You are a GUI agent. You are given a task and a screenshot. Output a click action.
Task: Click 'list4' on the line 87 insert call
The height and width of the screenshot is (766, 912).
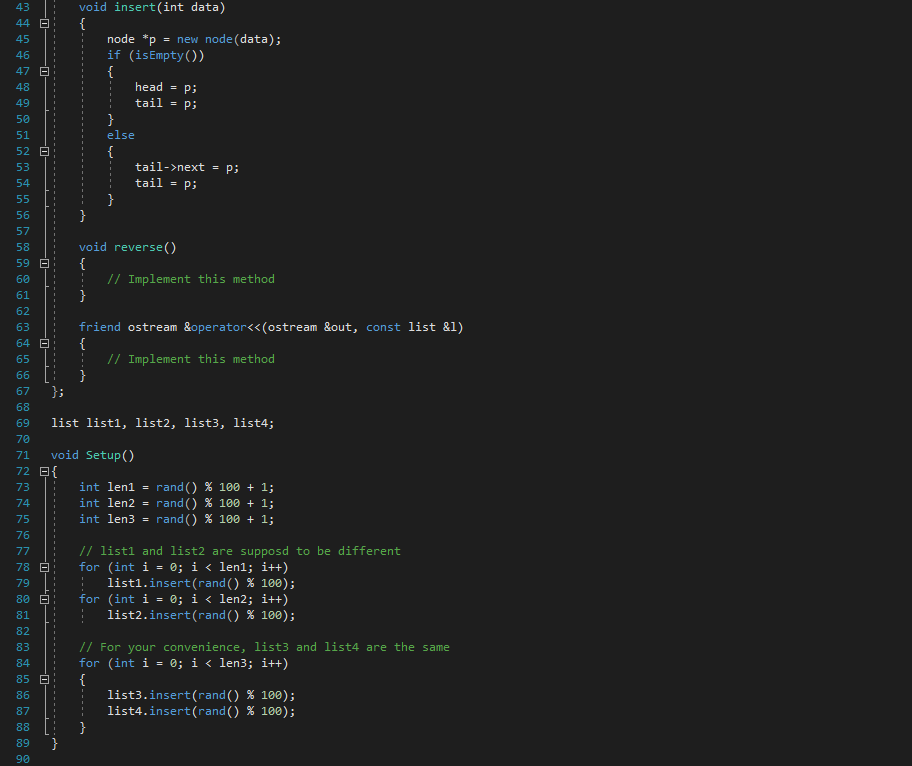(124, 711)
